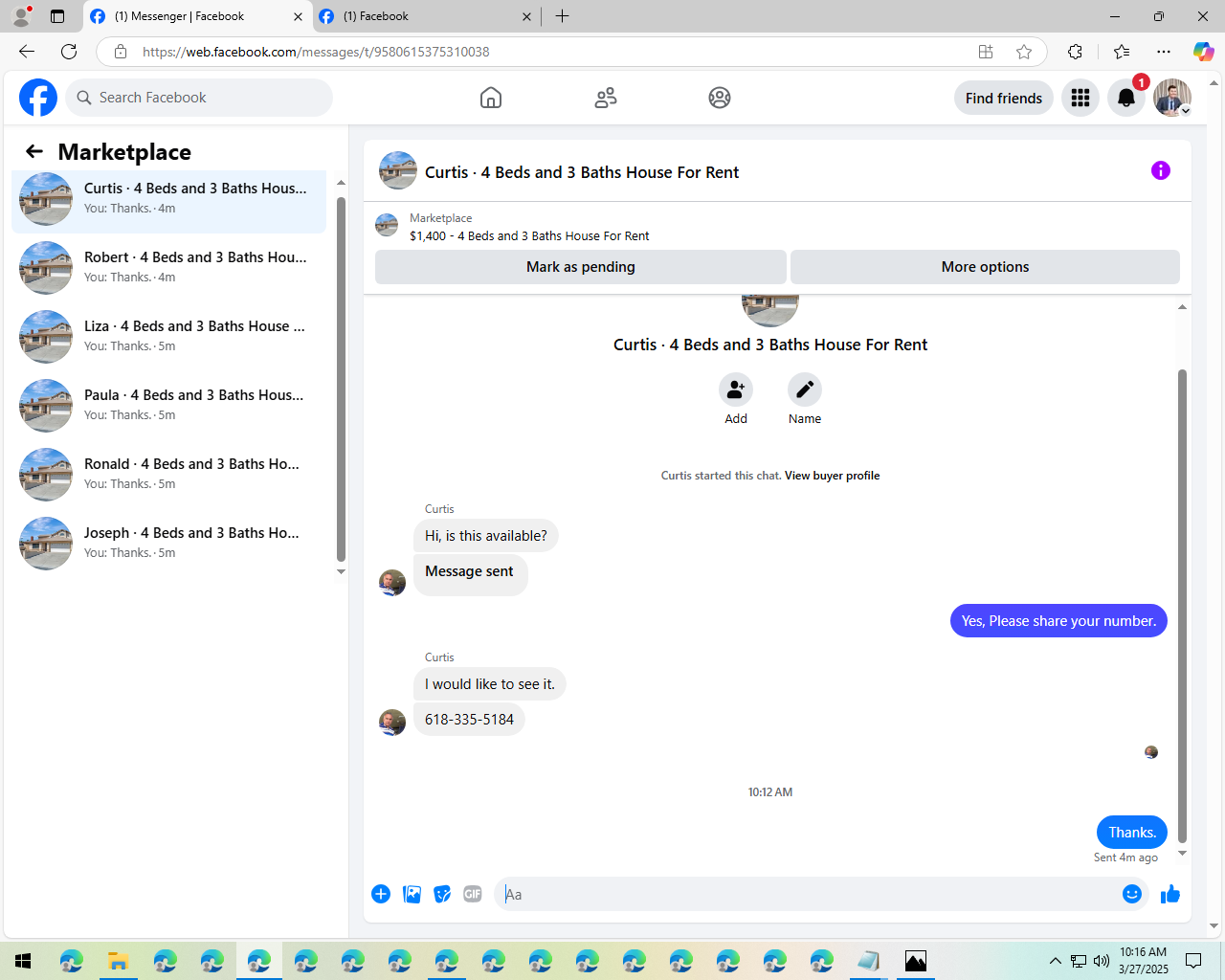Image resolution: width=1225 pixels, height=980 pixels.
Task: Click the Add people icon in chat
Action: 736,390
